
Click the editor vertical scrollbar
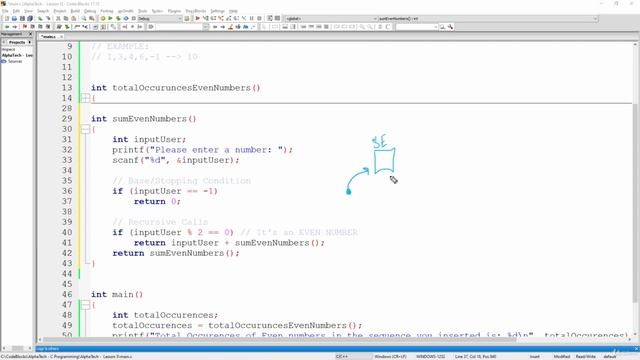[635, 202]
